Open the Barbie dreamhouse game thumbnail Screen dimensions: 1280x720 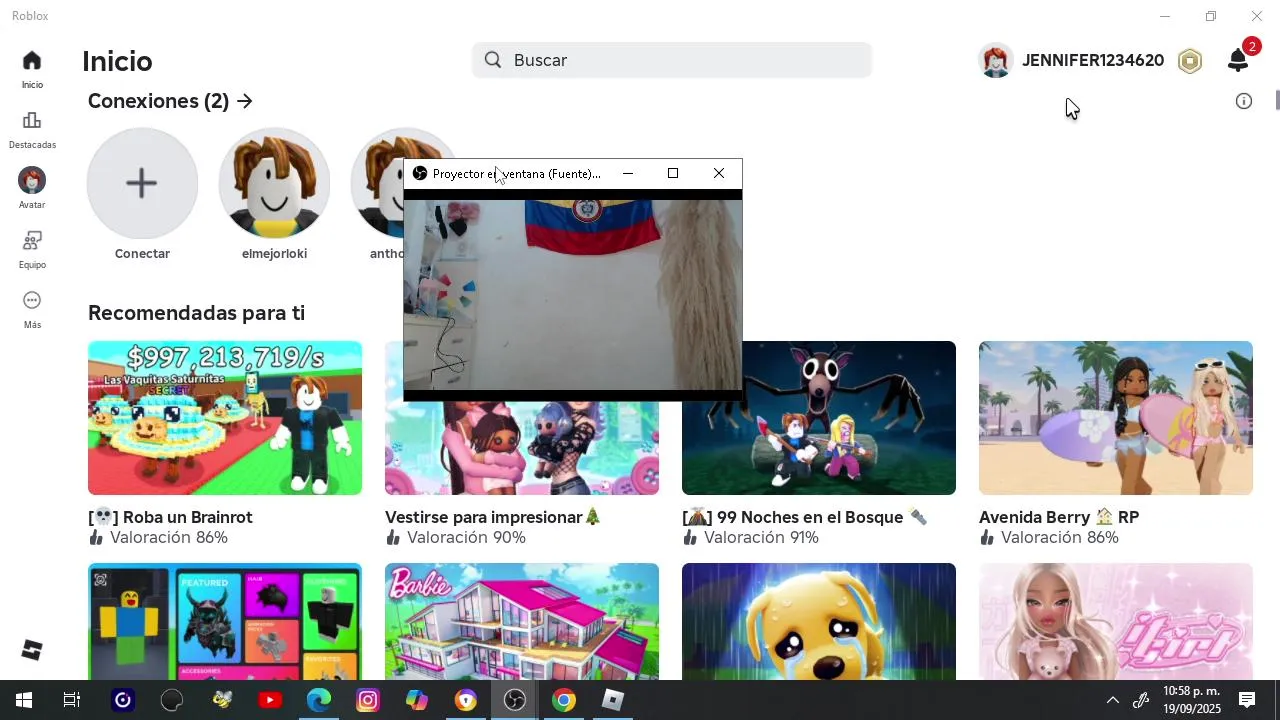(522, 621)
